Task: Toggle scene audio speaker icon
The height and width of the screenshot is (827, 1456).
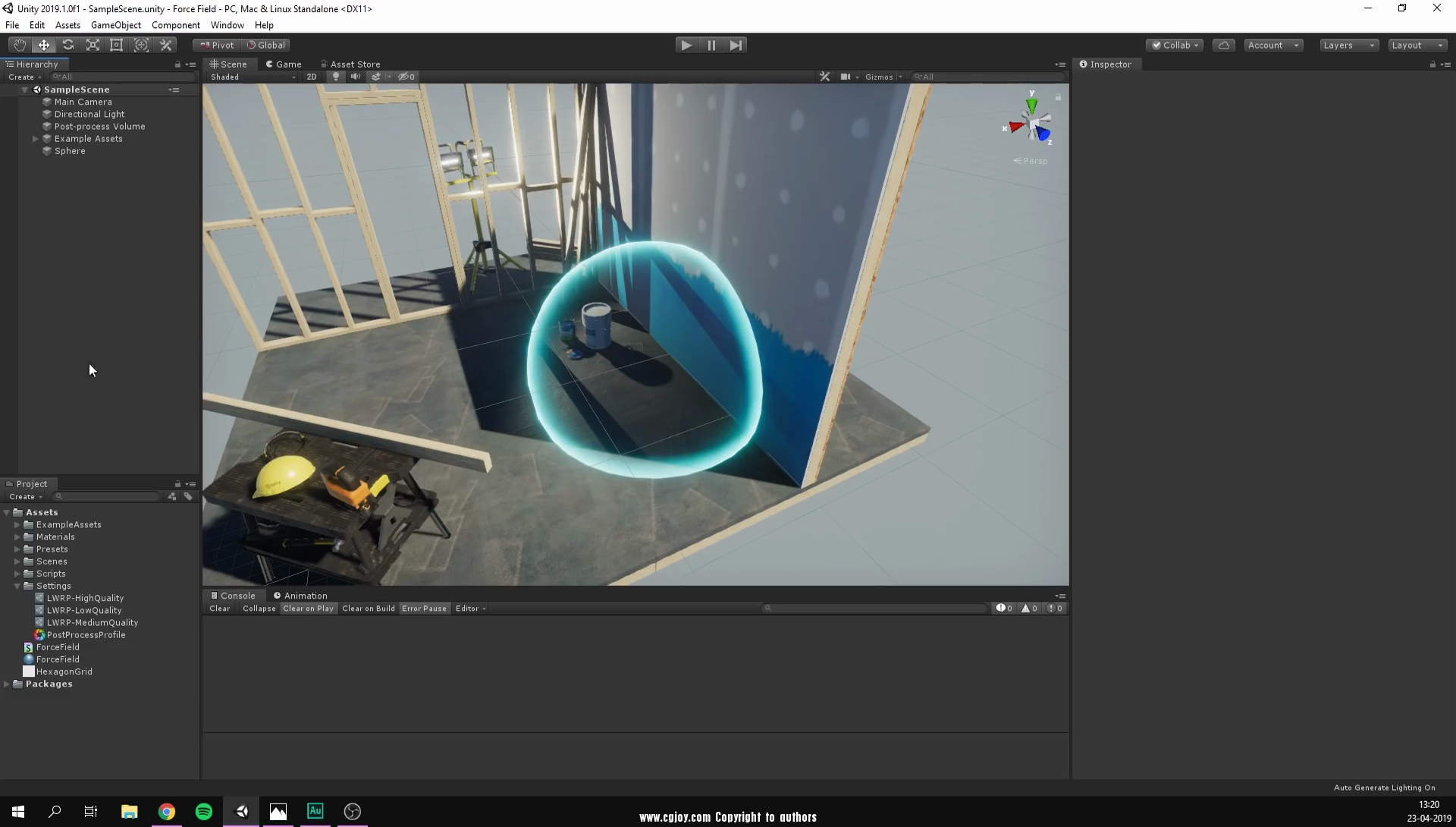Action: tap(355, 77)
